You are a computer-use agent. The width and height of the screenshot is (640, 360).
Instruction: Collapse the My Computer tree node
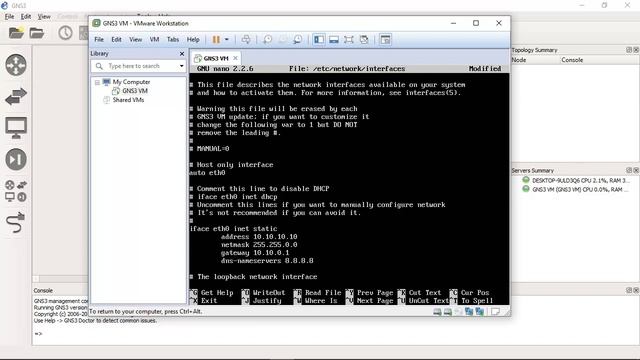[x=97, y=82]
